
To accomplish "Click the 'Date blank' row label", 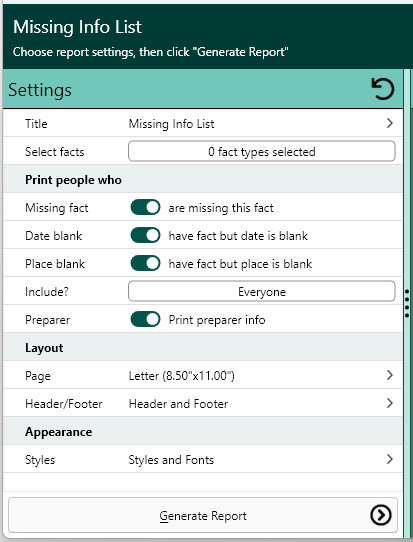I will (54, 236).
